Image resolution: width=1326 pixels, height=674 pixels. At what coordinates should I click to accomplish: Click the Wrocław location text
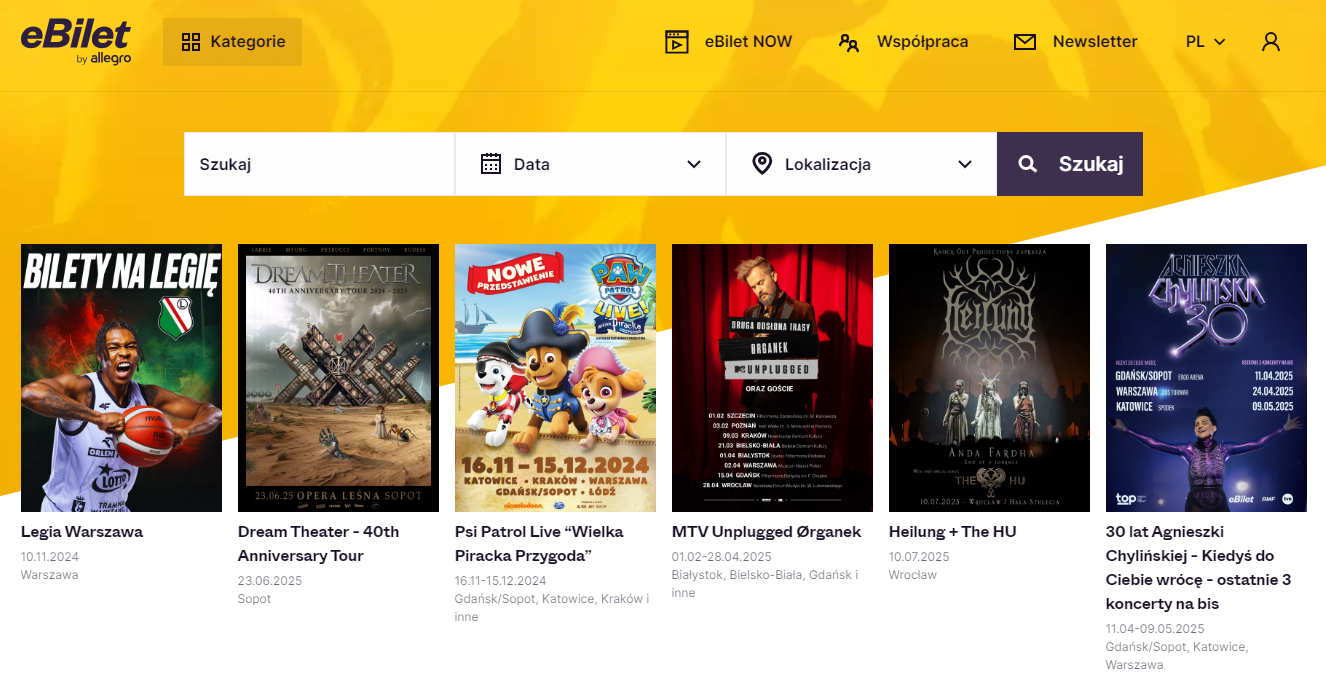(x=913, y=575)
